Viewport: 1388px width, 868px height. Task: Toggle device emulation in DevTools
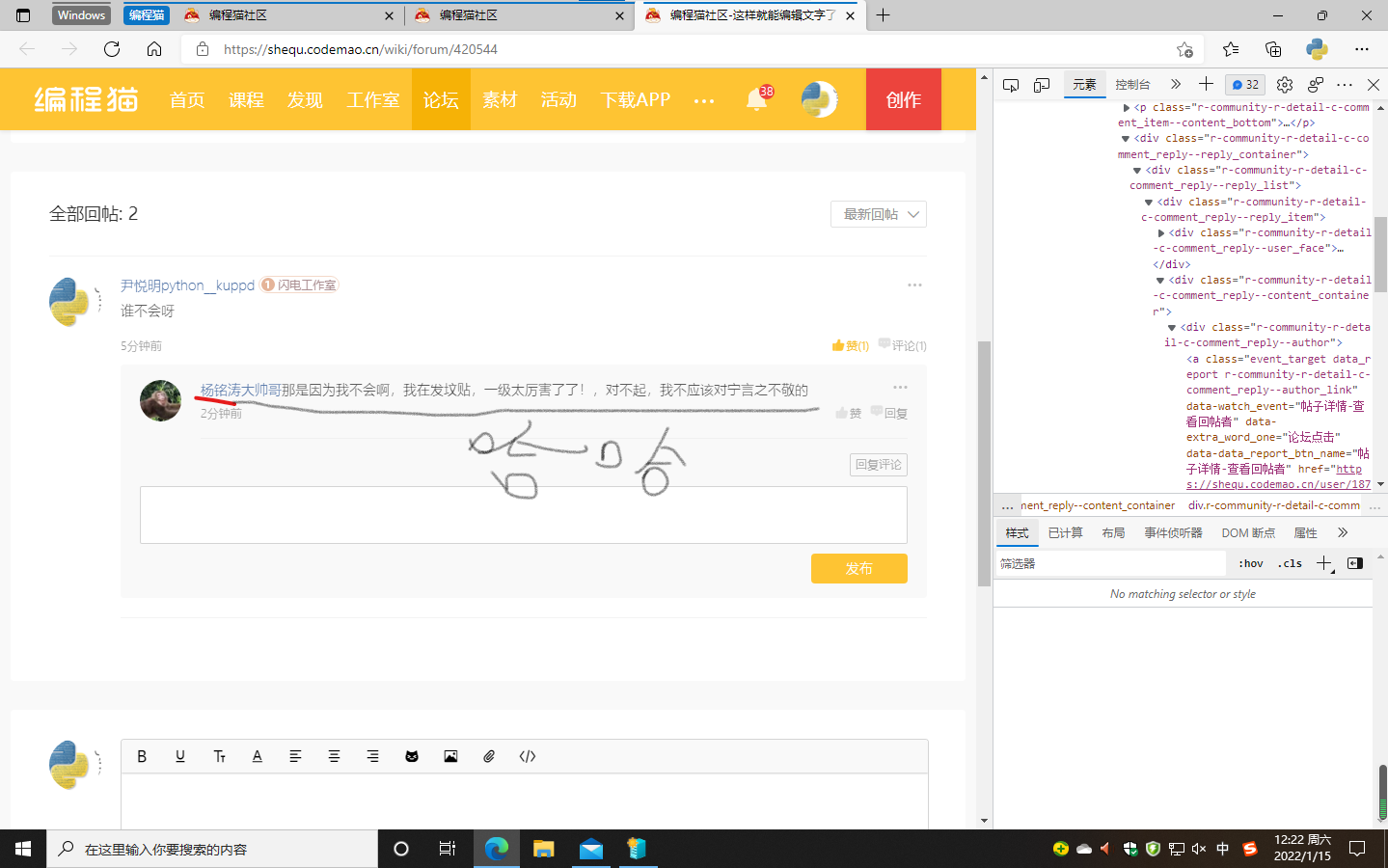(x=1042, y=85)
